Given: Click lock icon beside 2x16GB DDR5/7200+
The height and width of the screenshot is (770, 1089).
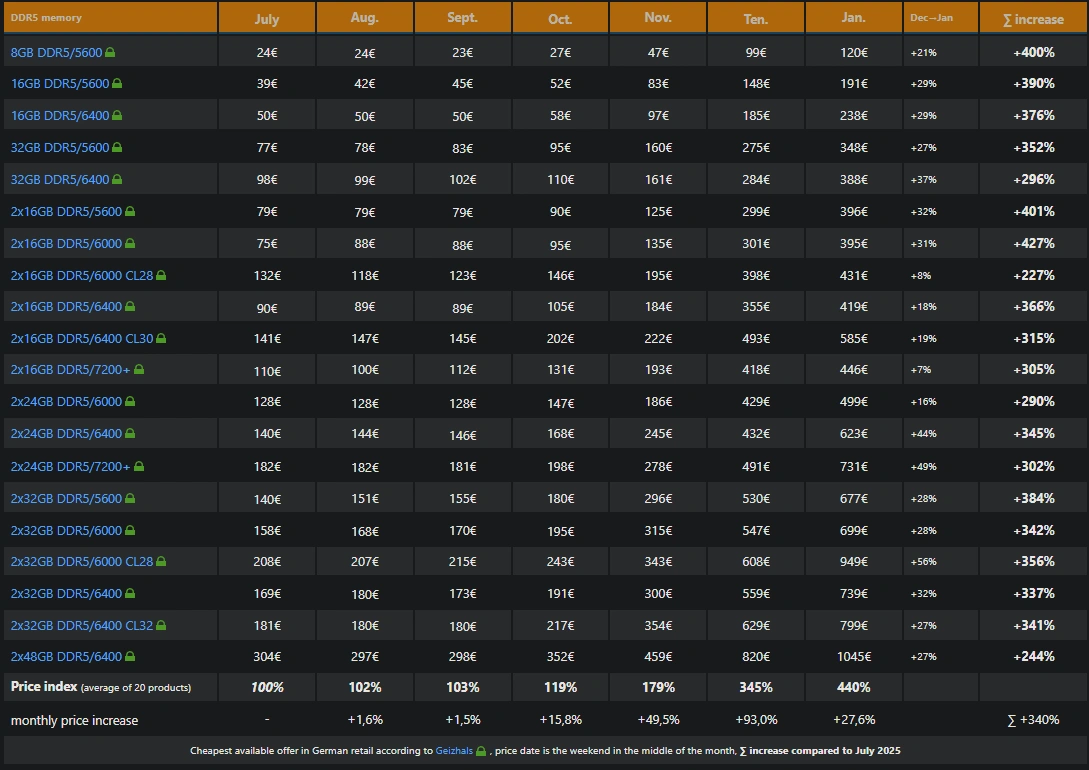Looking at the screenshot, I should (139, 370).
